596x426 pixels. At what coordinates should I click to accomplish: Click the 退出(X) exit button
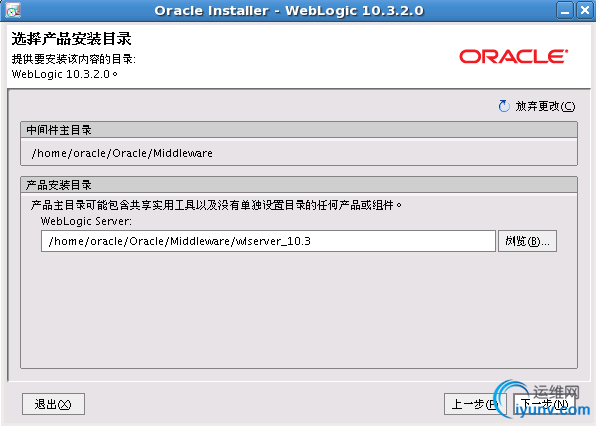(53, 404)
